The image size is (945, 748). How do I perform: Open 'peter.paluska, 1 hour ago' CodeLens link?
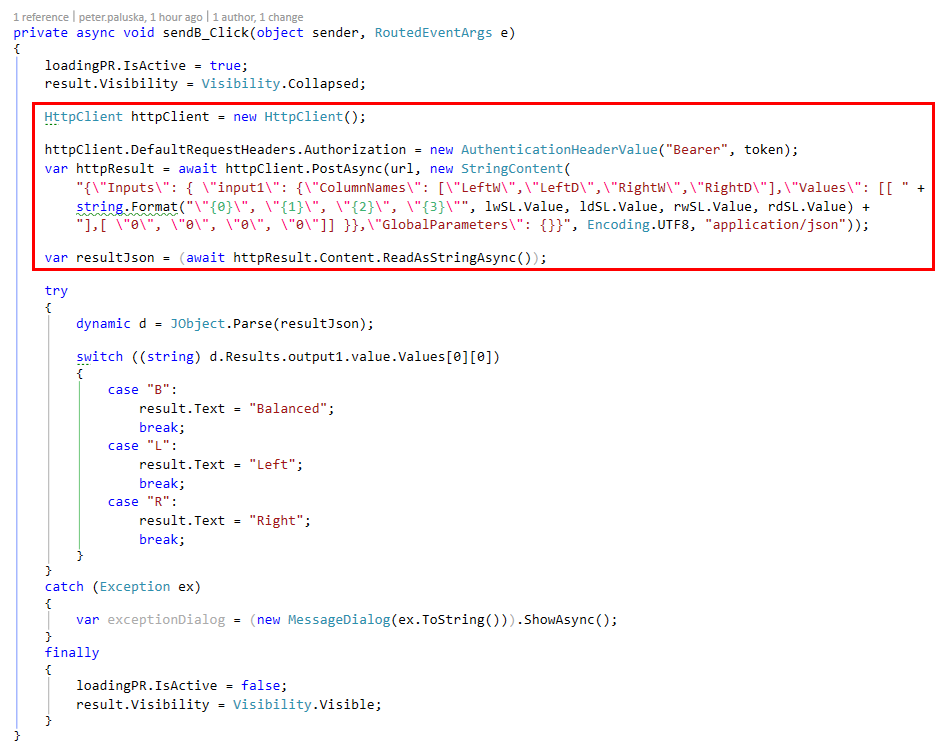coord(140,17)
